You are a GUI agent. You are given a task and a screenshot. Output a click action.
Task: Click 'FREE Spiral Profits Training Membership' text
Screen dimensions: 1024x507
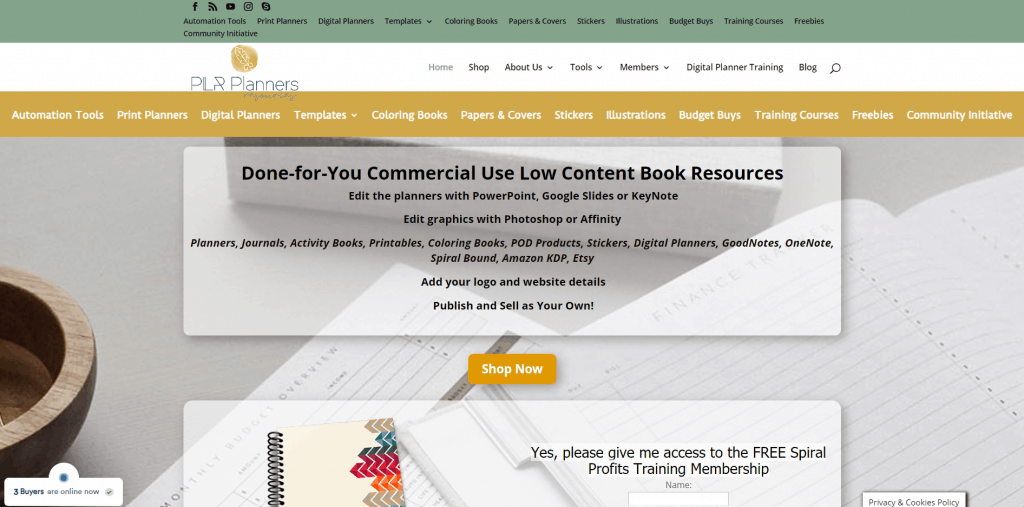(x=678, y=461)
